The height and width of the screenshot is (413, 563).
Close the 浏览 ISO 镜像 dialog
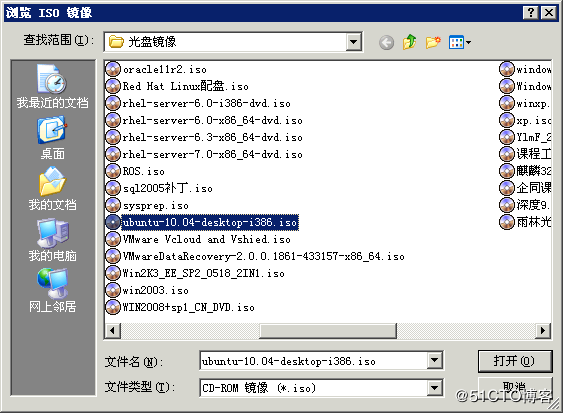click(x=549, y=13)
